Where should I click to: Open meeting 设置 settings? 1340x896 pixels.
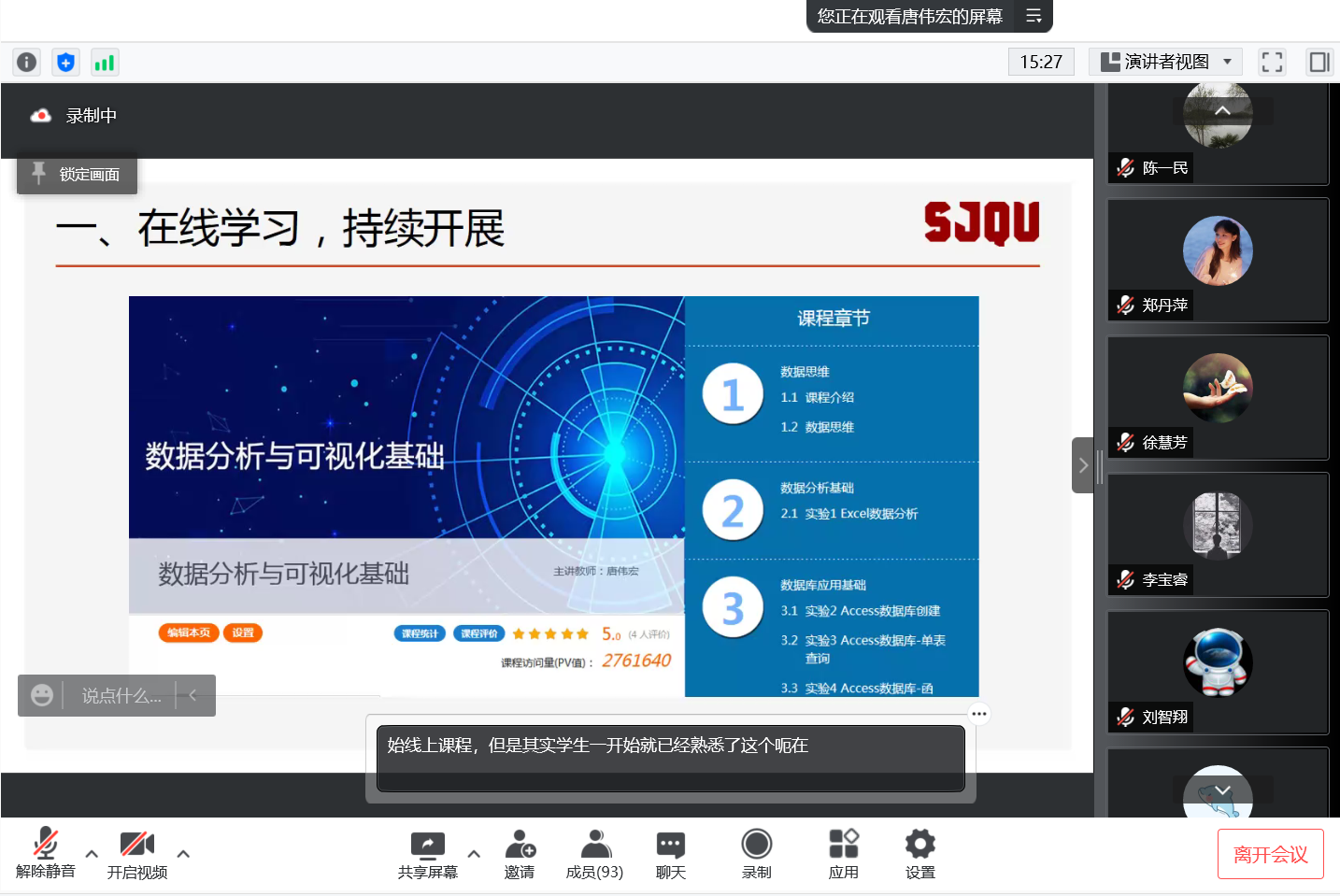pos(919,852)
